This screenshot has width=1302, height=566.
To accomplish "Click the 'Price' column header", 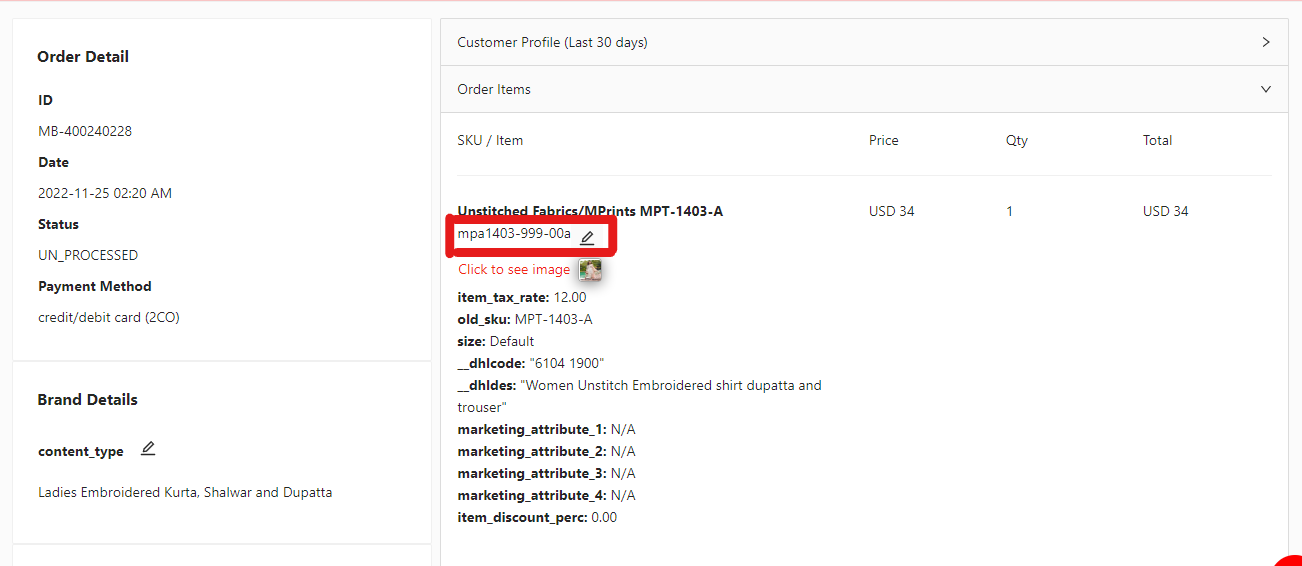I will pos(883,140).
